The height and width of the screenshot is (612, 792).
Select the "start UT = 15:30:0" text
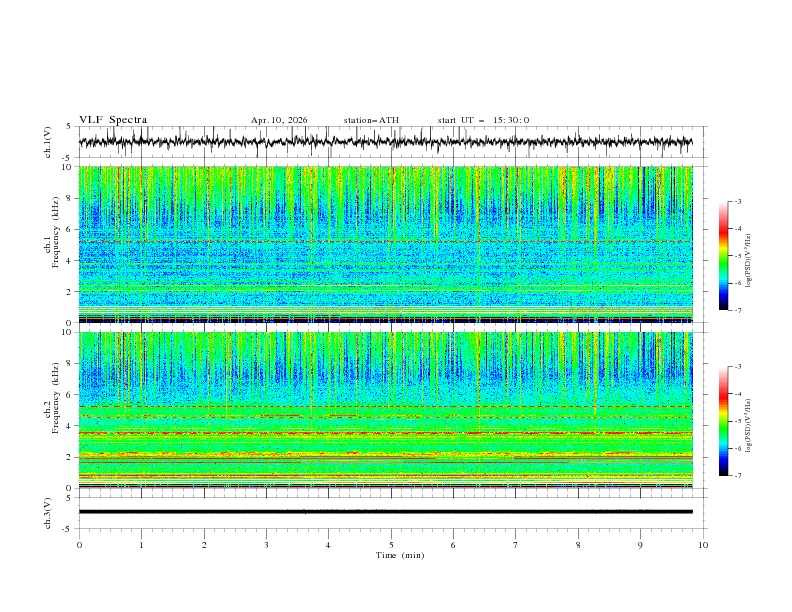coord(483,120)
